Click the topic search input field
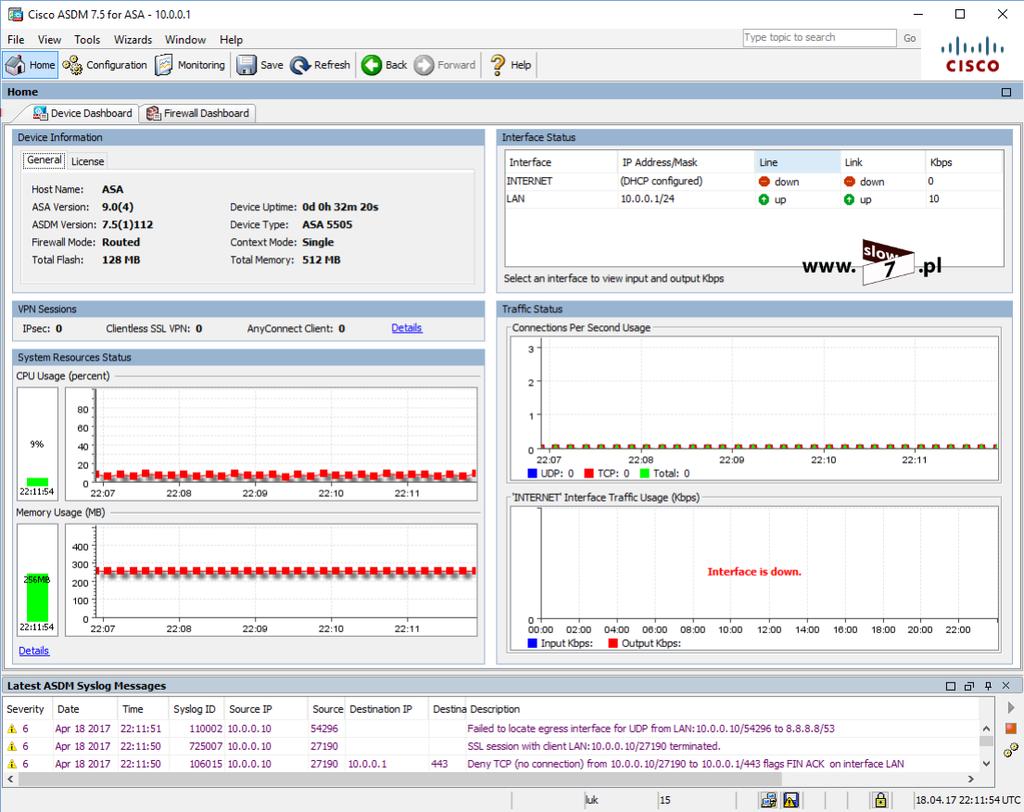Screen dimensions: 1024x812 pos(820,38)
